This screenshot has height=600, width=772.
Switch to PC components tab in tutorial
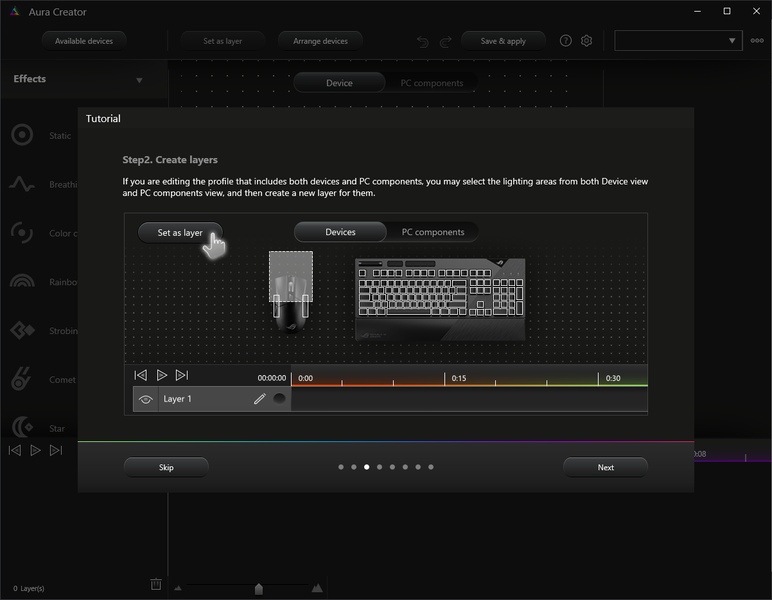[x=433, y=232]
